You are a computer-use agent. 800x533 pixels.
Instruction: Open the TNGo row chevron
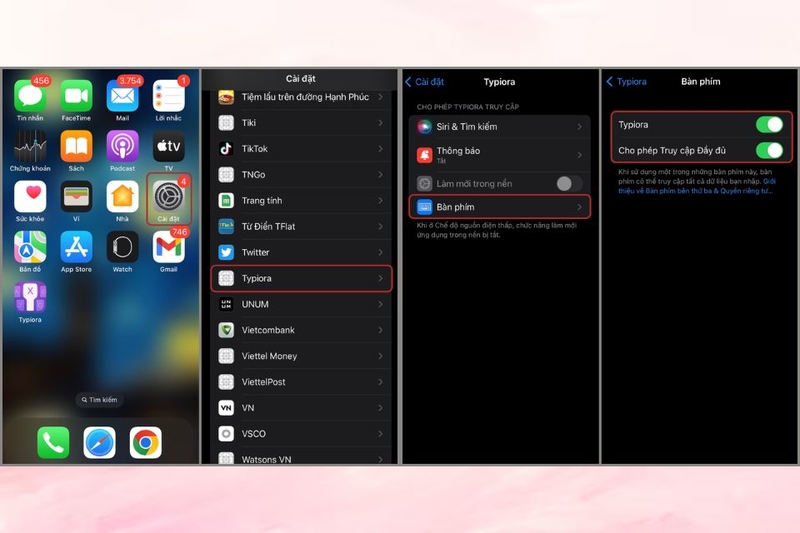pos(381,174)
